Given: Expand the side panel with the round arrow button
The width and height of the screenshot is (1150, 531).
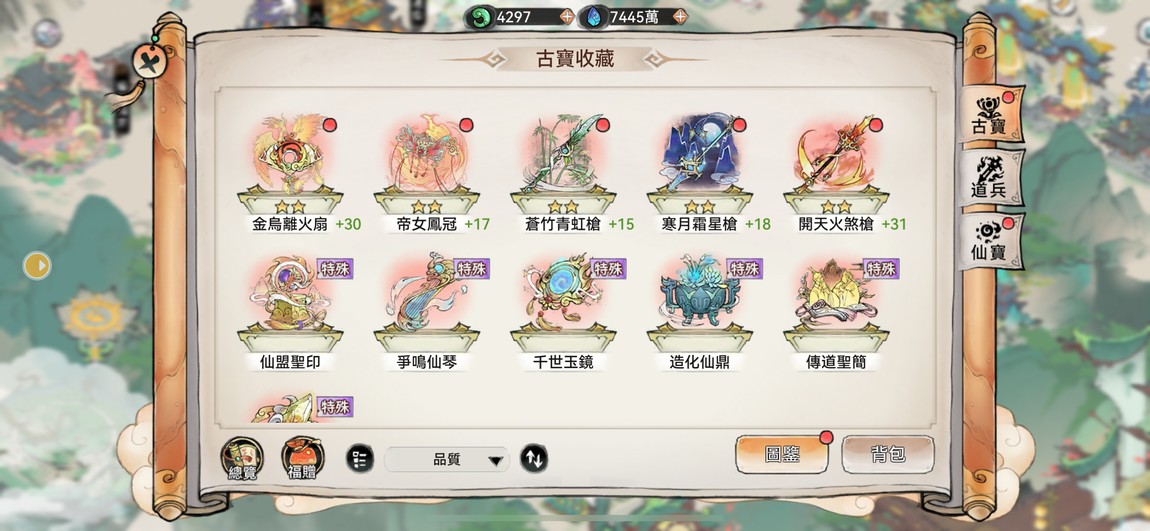Looking at the screenshot, I should [37, 266].
